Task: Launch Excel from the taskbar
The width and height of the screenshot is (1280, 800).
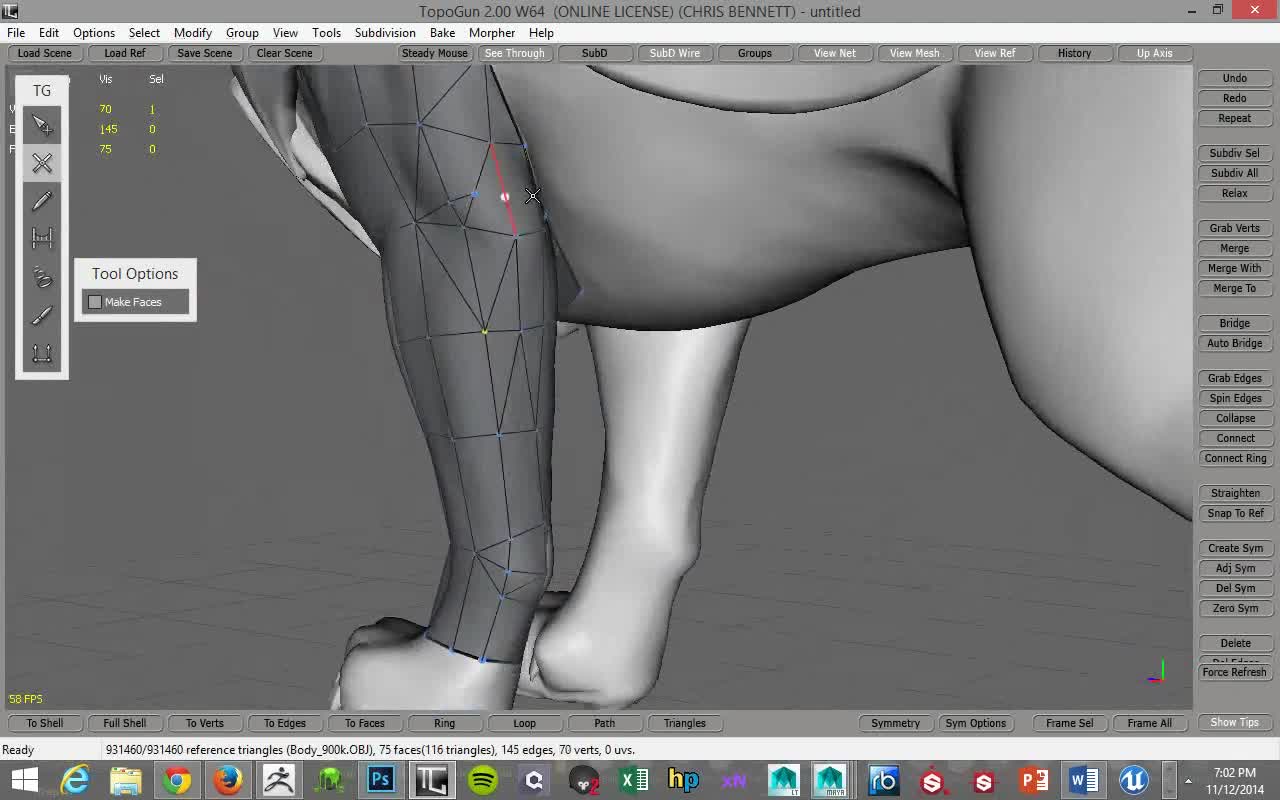Action: 633,780
